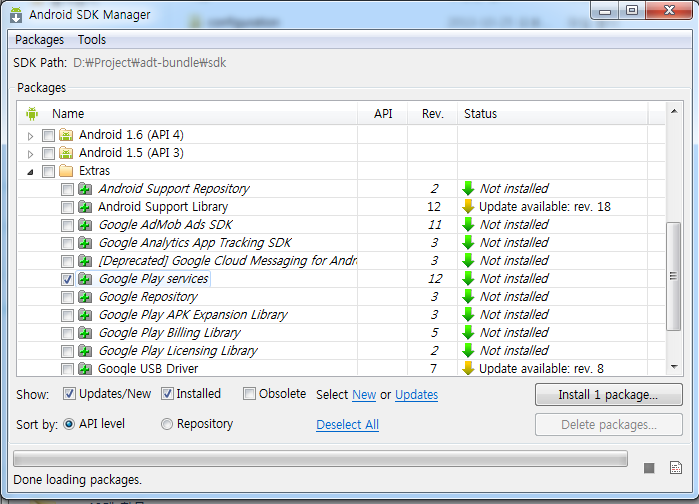Click the package icon beside Android Support Library
Screen dimensions: 699x504
tap(85, 207)
